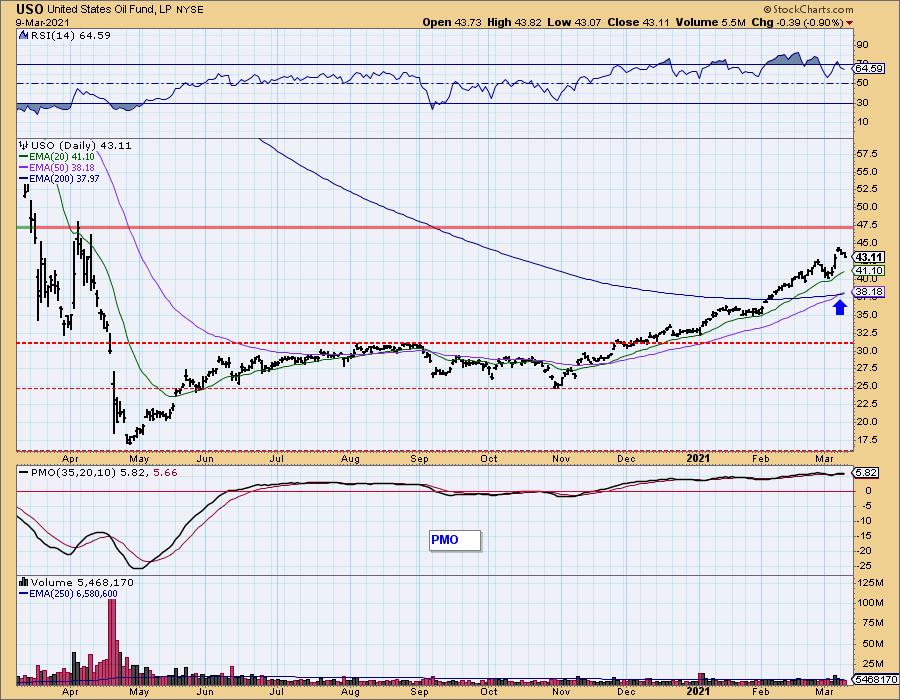Click the -25 level on PMO axis
Viewport: 900px width, 700px height.
pos(864,566)
